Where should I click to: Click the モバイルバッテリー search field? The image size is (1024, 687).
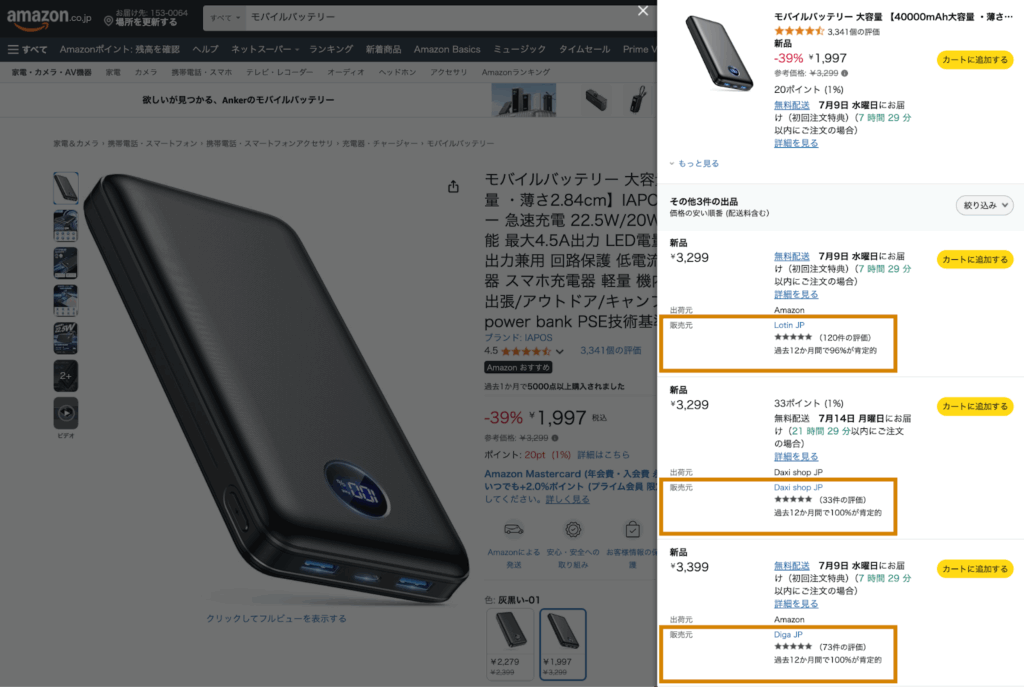point(438,18)
